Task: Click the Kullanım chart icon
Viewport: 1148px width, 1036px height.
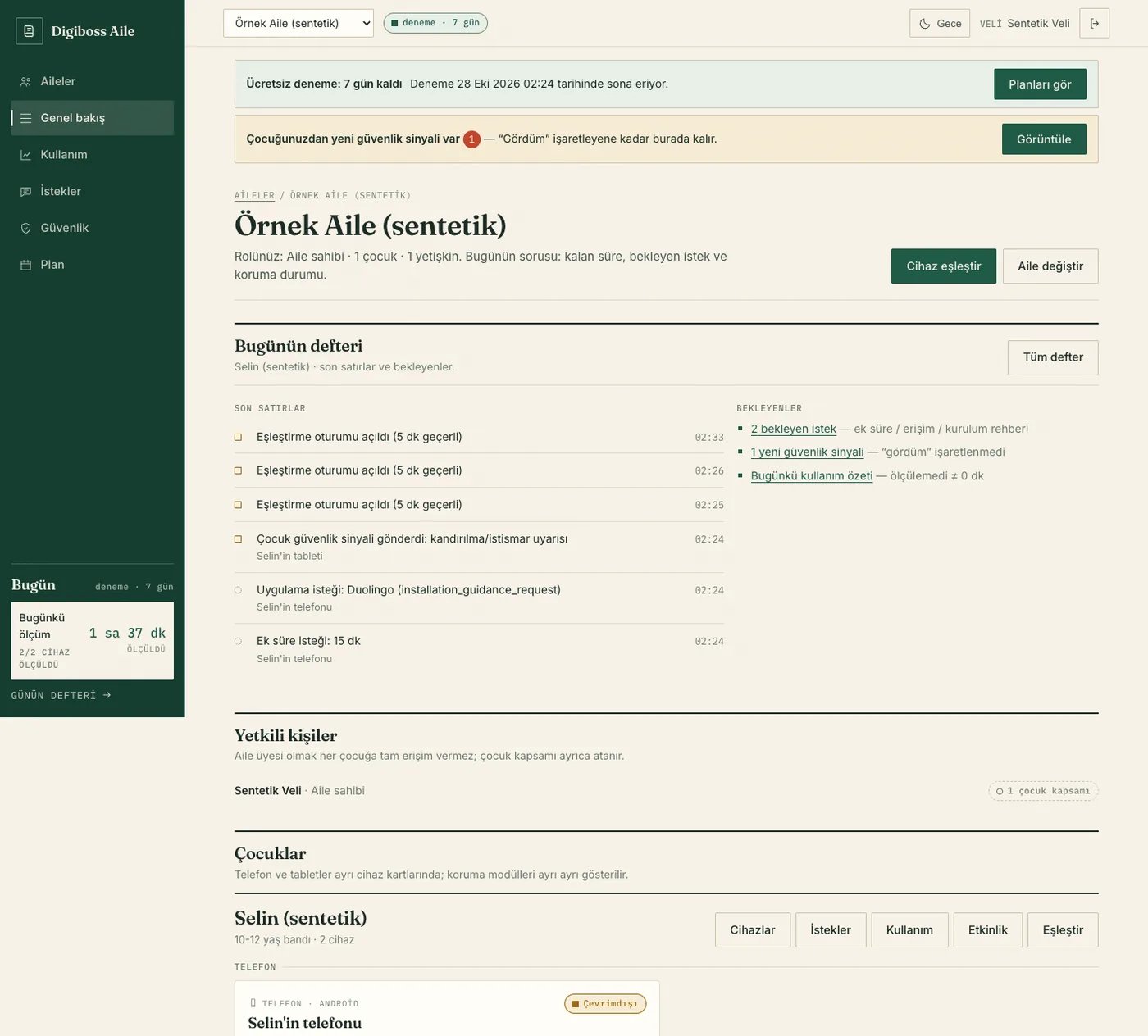Action: (x=25, y=154)
